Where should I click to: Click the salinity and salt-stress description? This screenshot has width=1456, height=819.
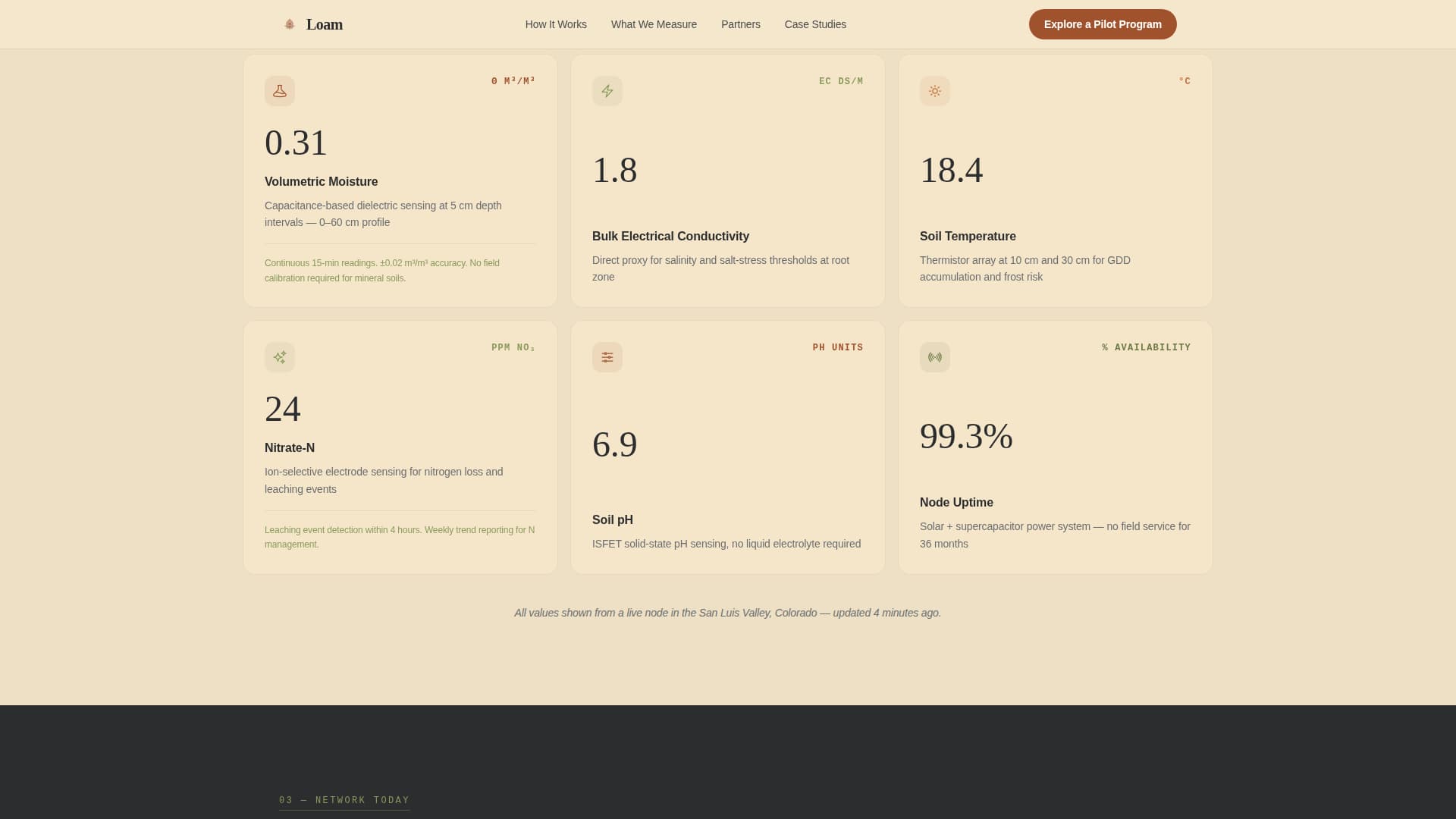[x=720, y=268]
